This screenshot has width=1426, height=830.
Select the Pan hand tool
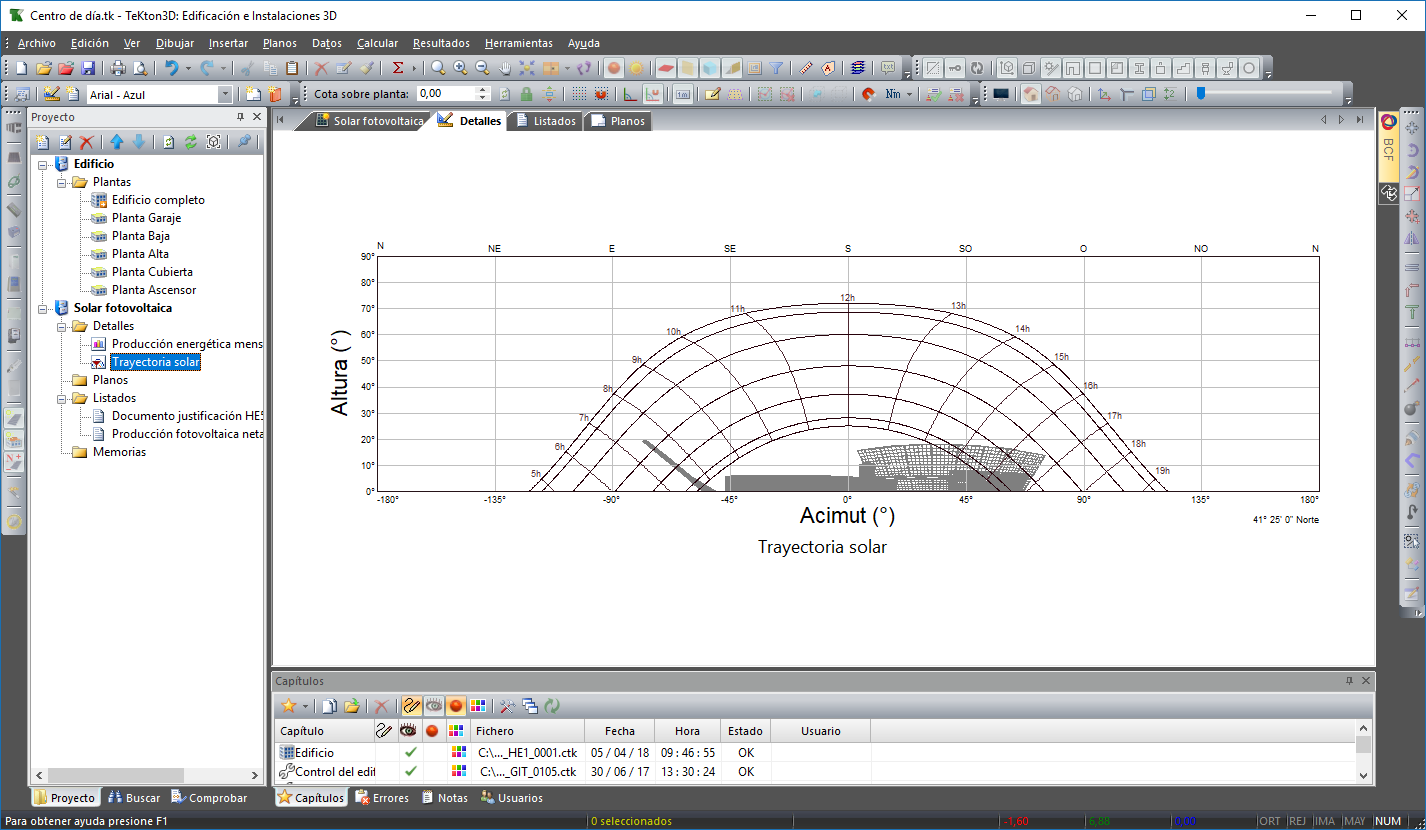point(505,68)
